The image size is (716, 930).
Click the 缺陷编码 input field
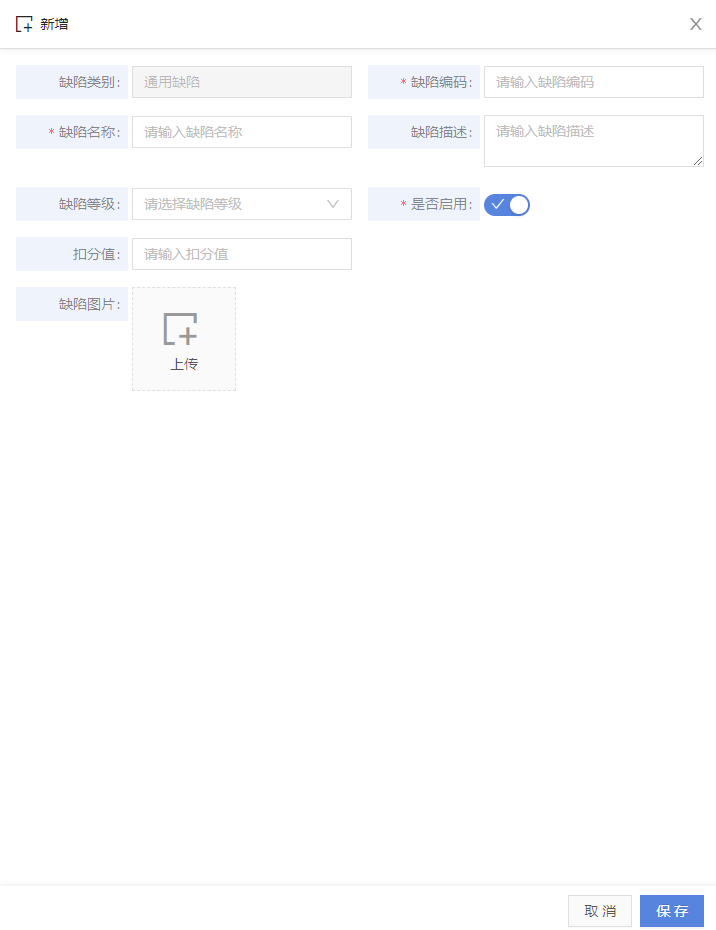[594, 82]
